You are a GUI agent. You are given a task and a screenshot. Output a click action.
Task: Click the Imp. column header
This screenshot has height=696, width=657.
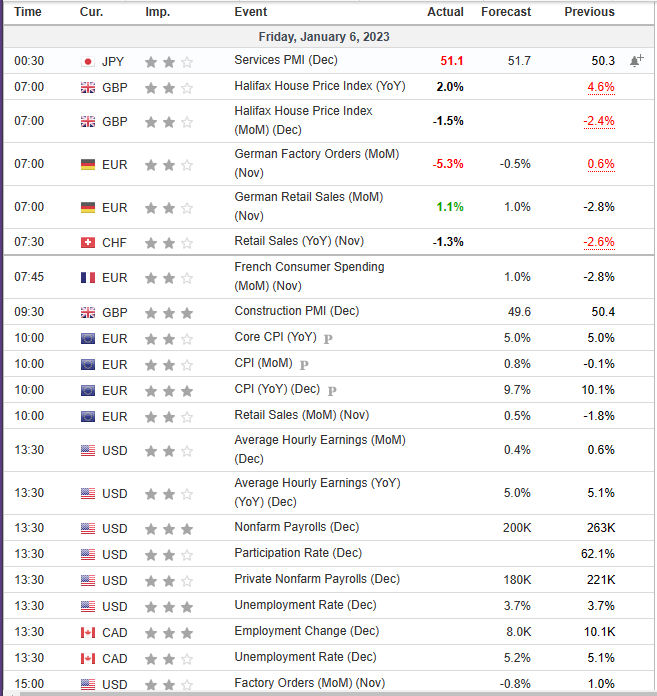click(157, 12)
